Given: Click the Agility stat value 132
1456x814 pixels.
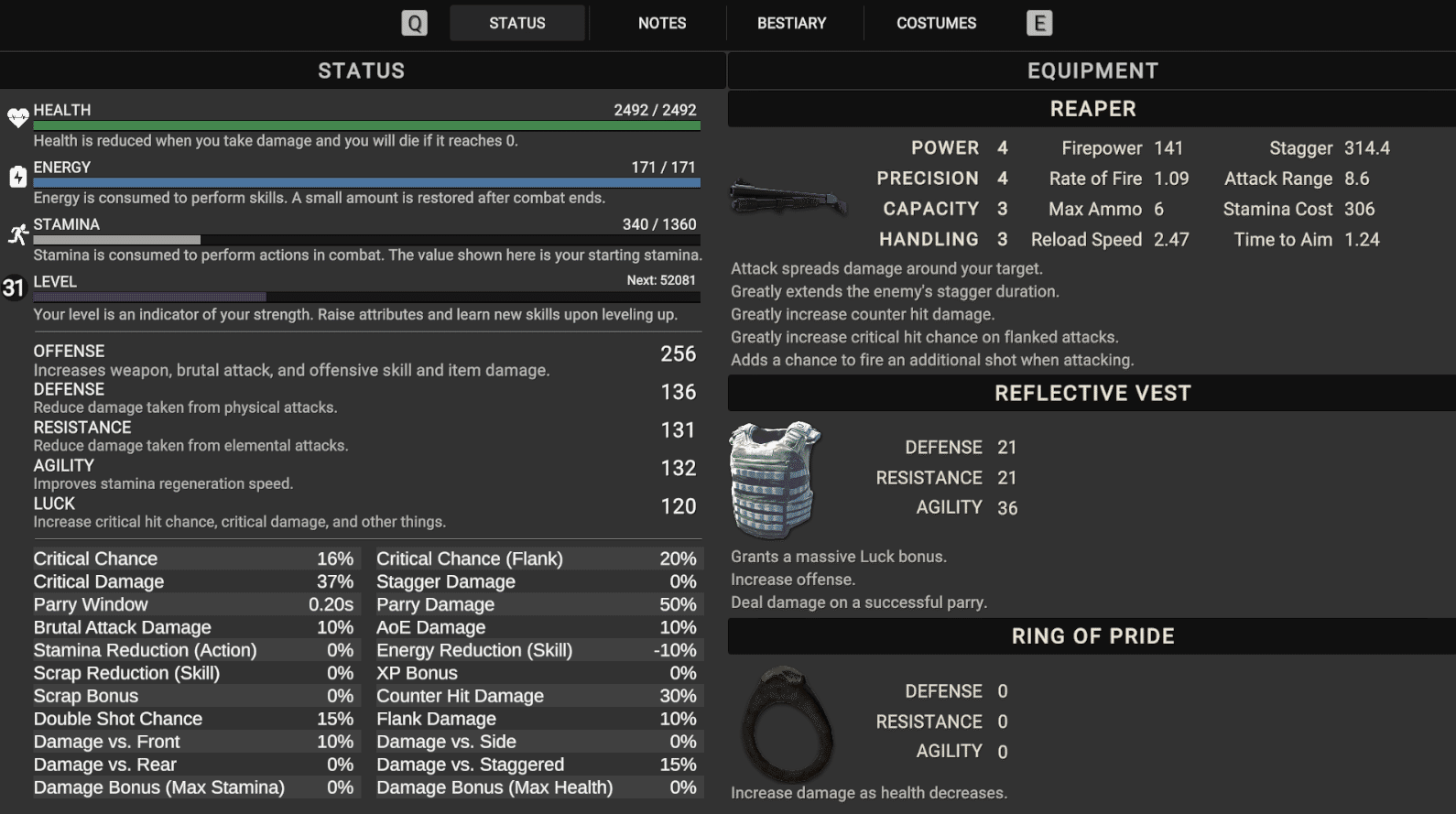Looking at the screenshot, I should 679,469.
